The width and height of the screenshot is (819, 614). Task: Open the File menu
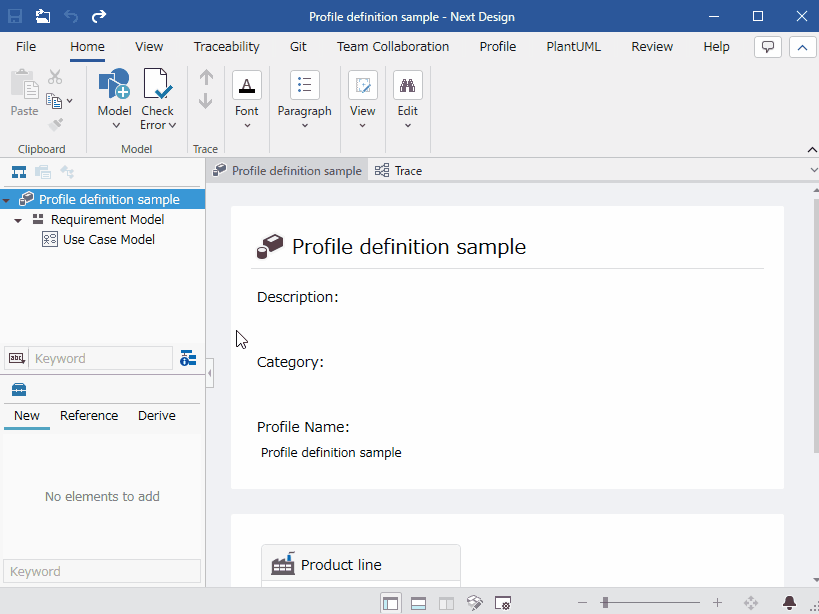point(26,46)
